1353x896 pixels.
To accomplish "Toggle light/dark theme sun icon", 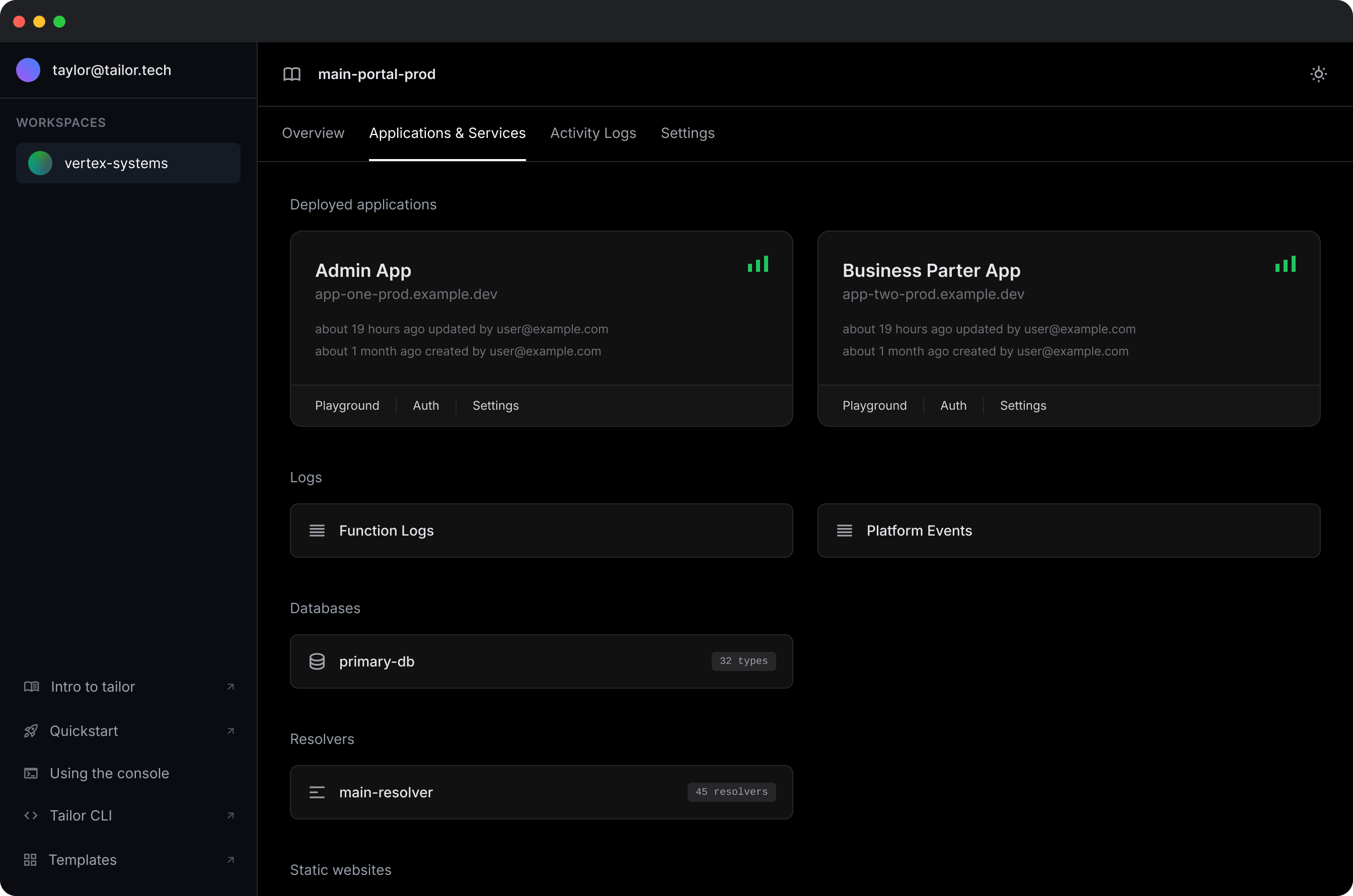I will [1318, 73].
